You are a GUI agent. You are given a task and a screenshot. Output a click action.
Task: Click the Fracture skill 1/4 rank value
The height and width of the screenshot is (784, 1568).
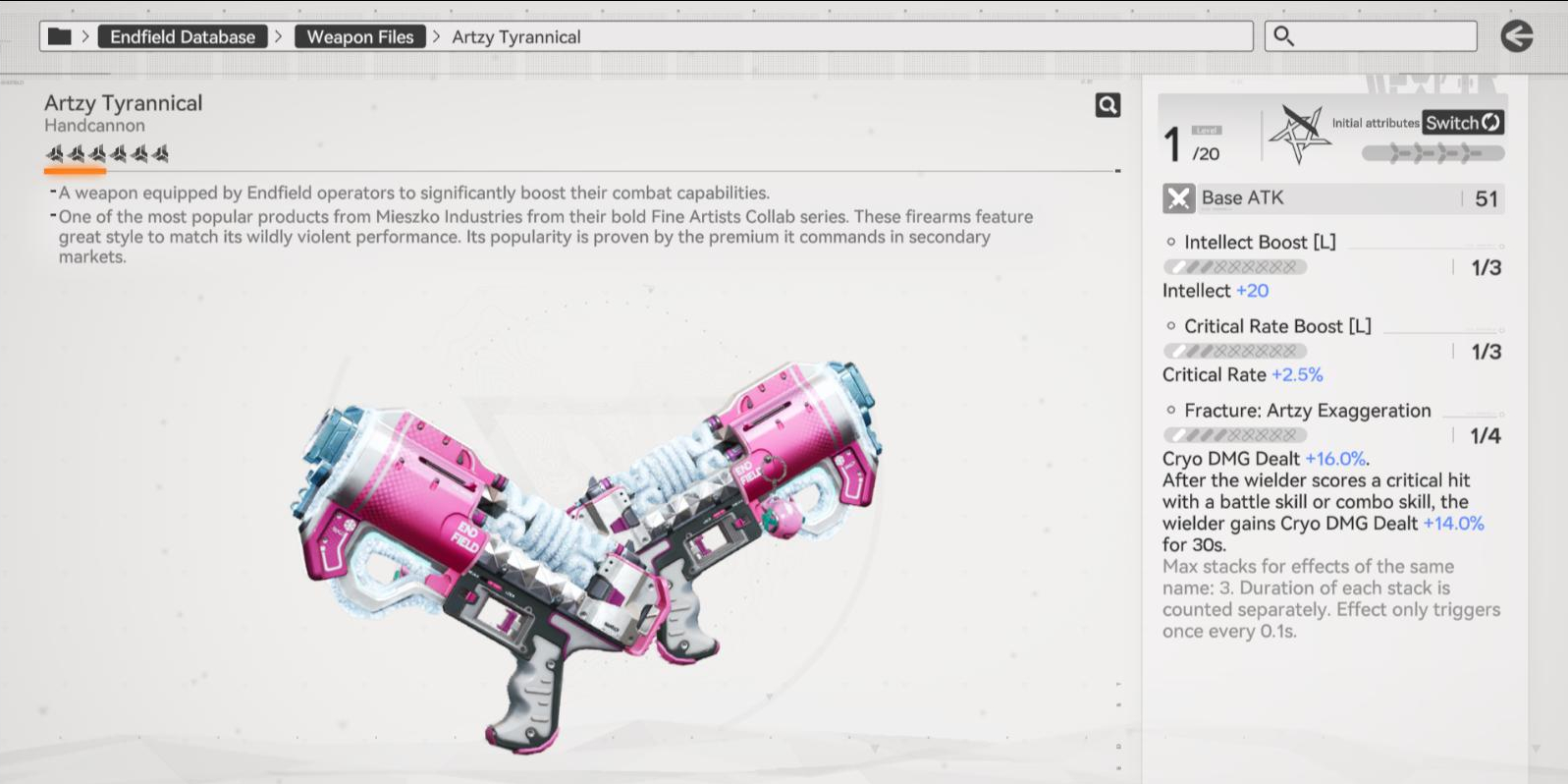tap(1486, 436)
